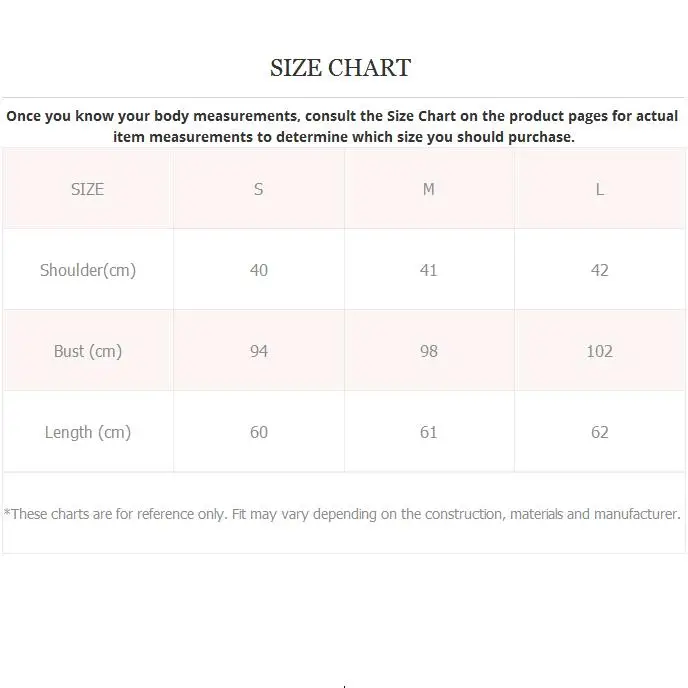The width and height of the screenshot is (688, 688).
Task: Choose the L size column header
Action: point(600,189)
